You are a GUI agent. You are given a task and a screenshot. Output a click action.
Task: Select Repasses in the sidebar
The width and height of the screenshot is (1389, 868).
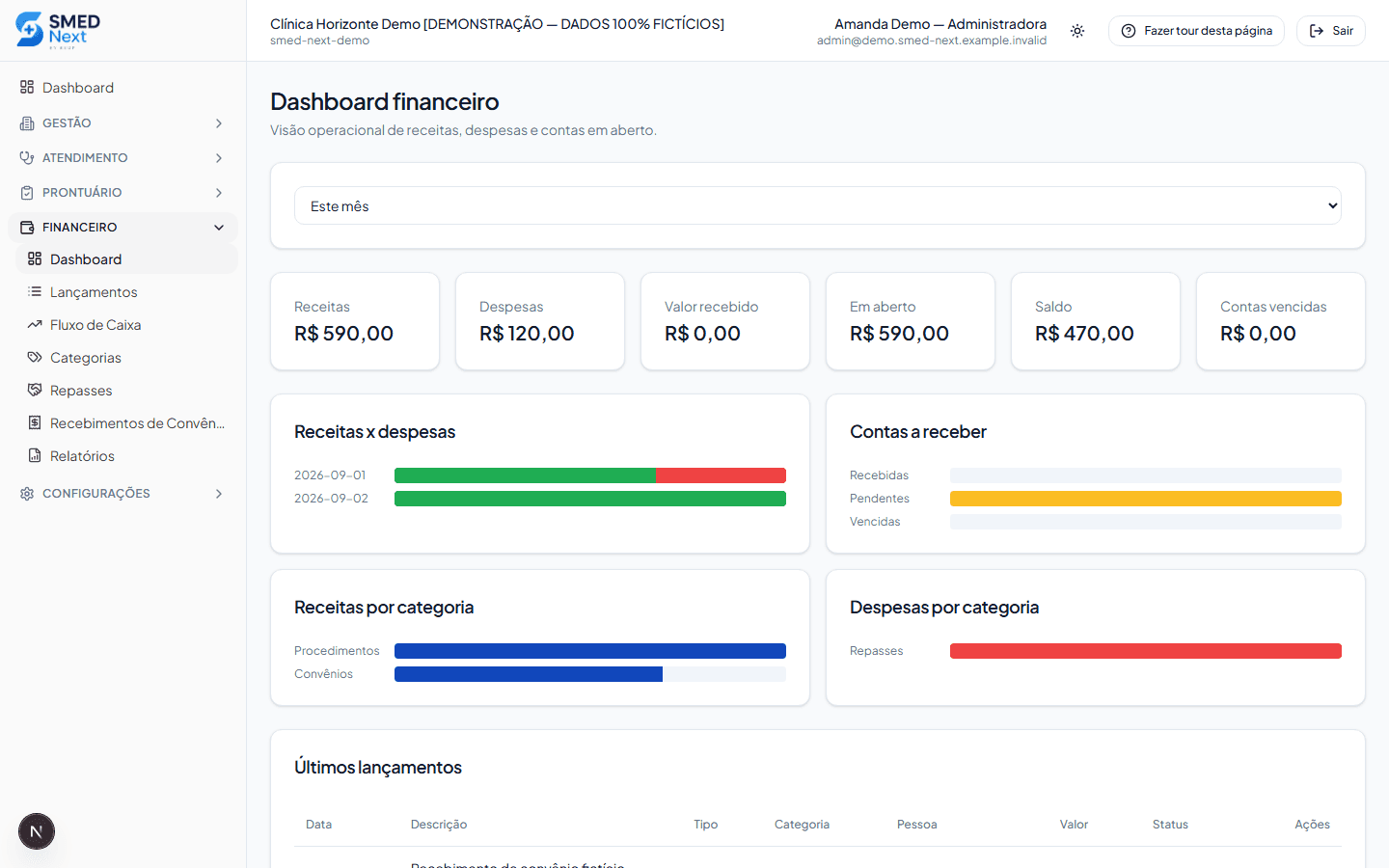point(127,391)
